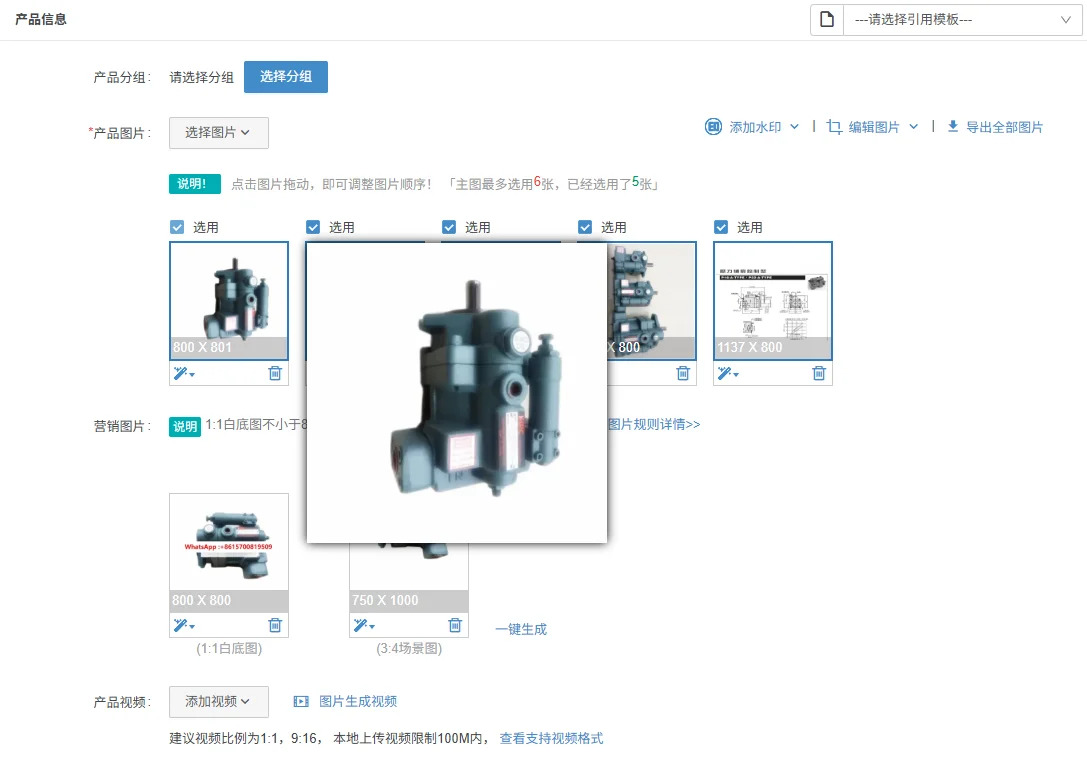Click the 图片生成视频 link
Screen dimensions: 1087x757
click(x=358, y=702)
